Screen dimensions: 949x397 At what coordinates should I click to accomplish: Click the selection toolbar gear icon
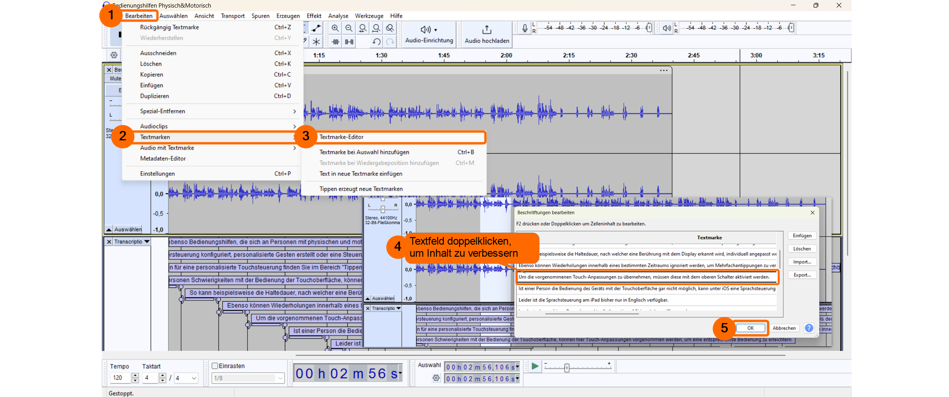click(x=435, y=378)
